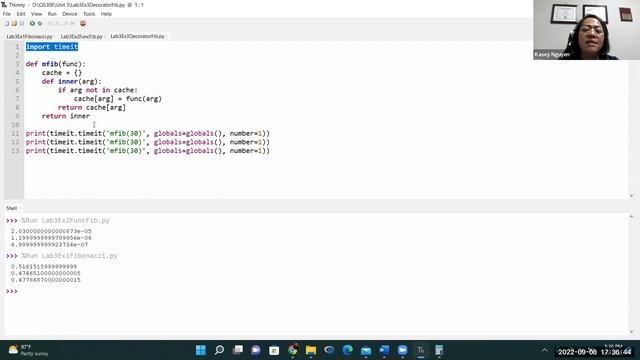Click the print statement on line 12
640x360 pixels.
tap(148, 142)
